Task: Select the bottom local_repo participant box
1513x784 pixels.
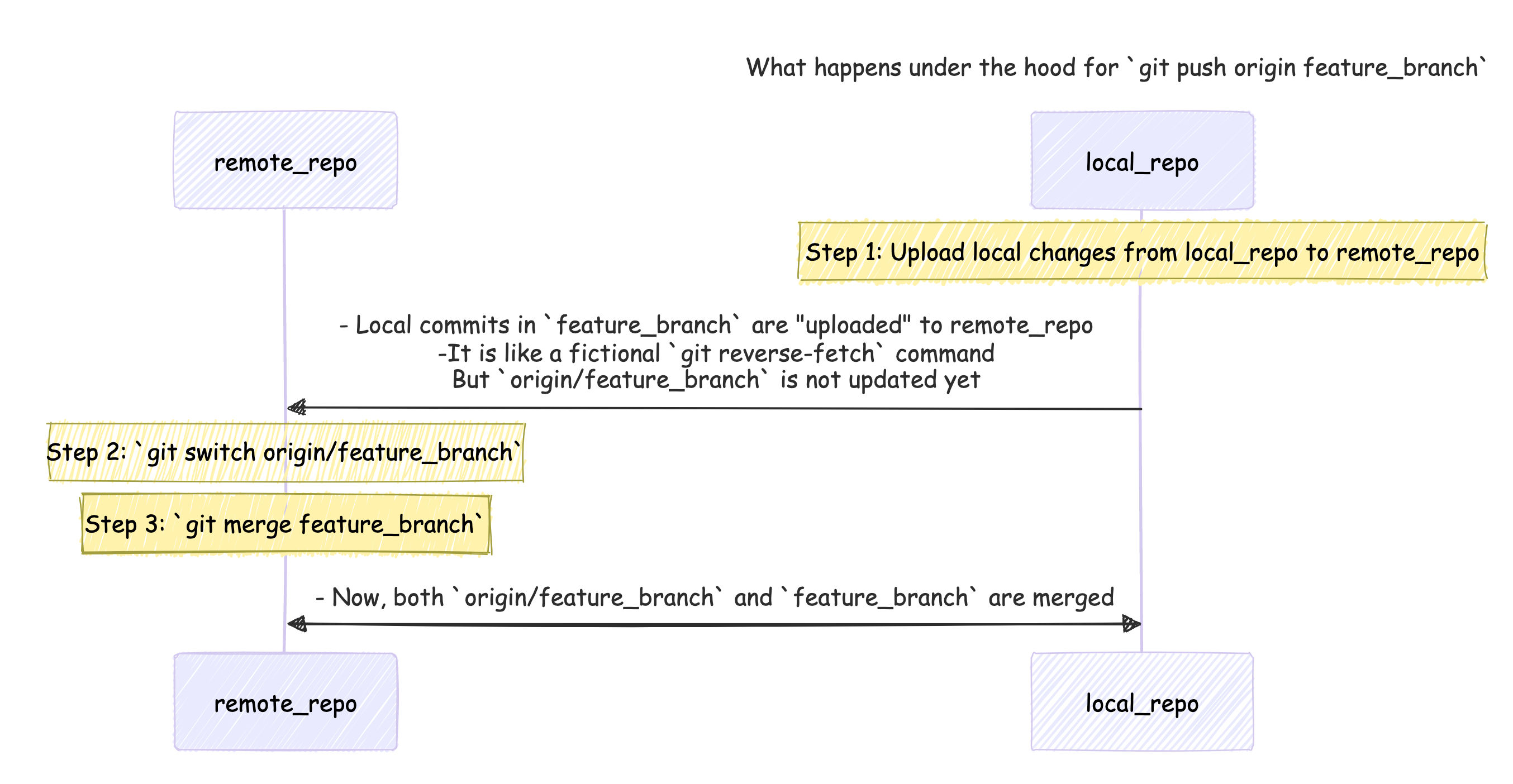Action: (x=1142, y=701)
